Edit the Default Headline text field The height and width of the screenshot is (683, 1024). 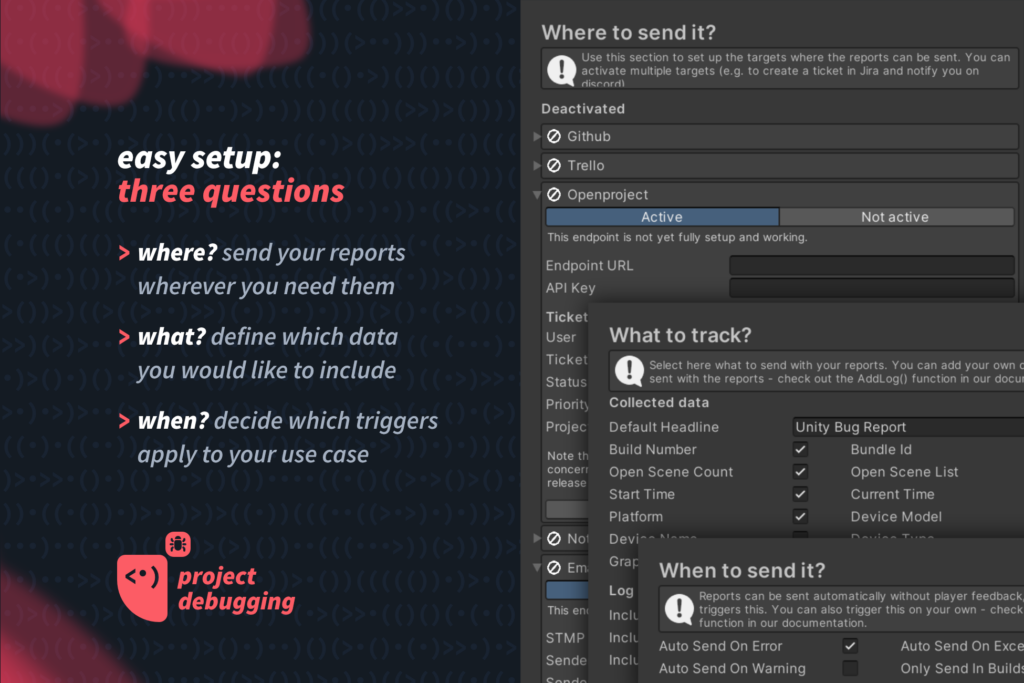(x=907, y=427)
